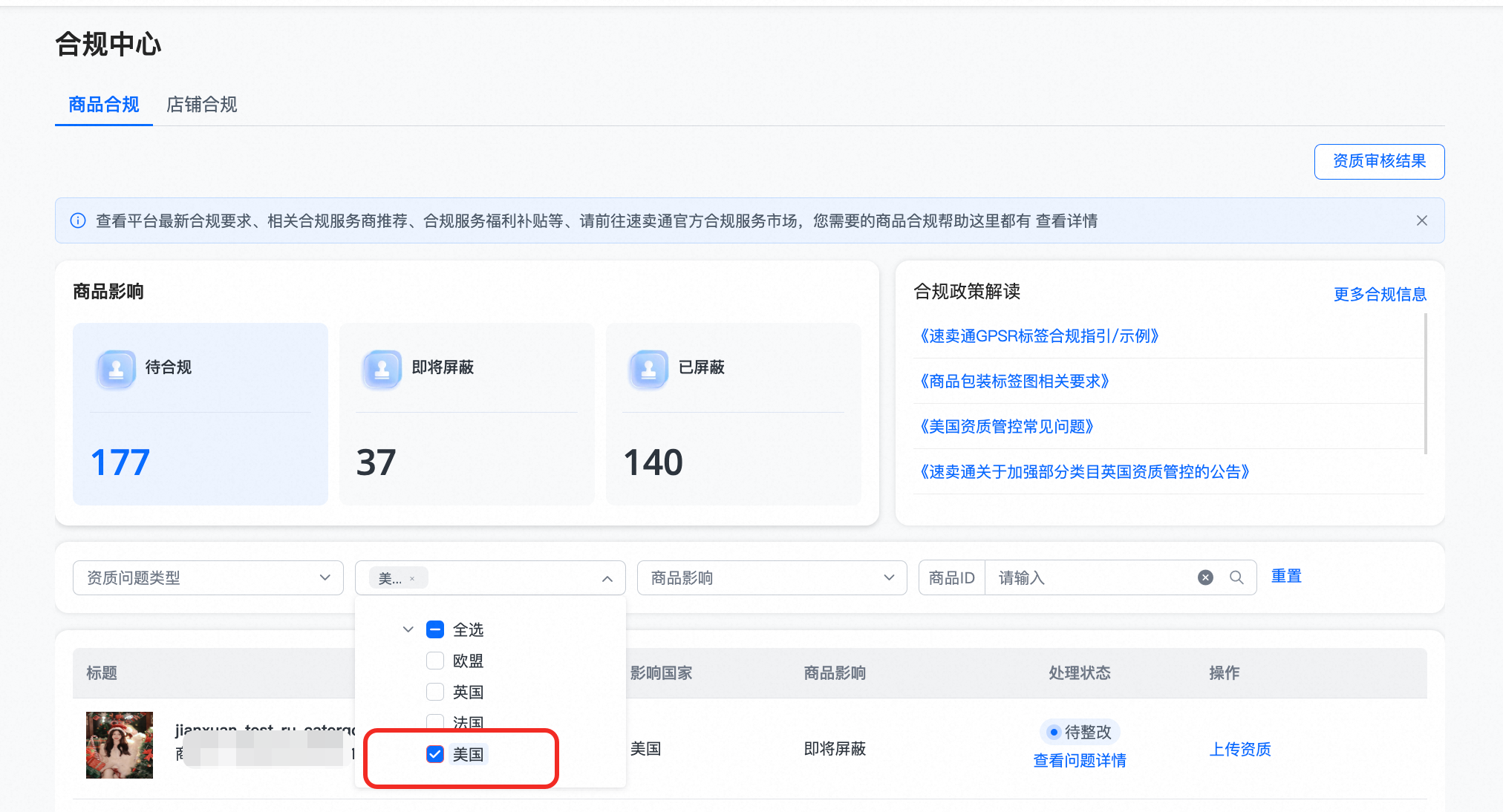Close the compliance notice banner
The height and width of the screenshot is (812, 1503).
tap(1421, 220)
